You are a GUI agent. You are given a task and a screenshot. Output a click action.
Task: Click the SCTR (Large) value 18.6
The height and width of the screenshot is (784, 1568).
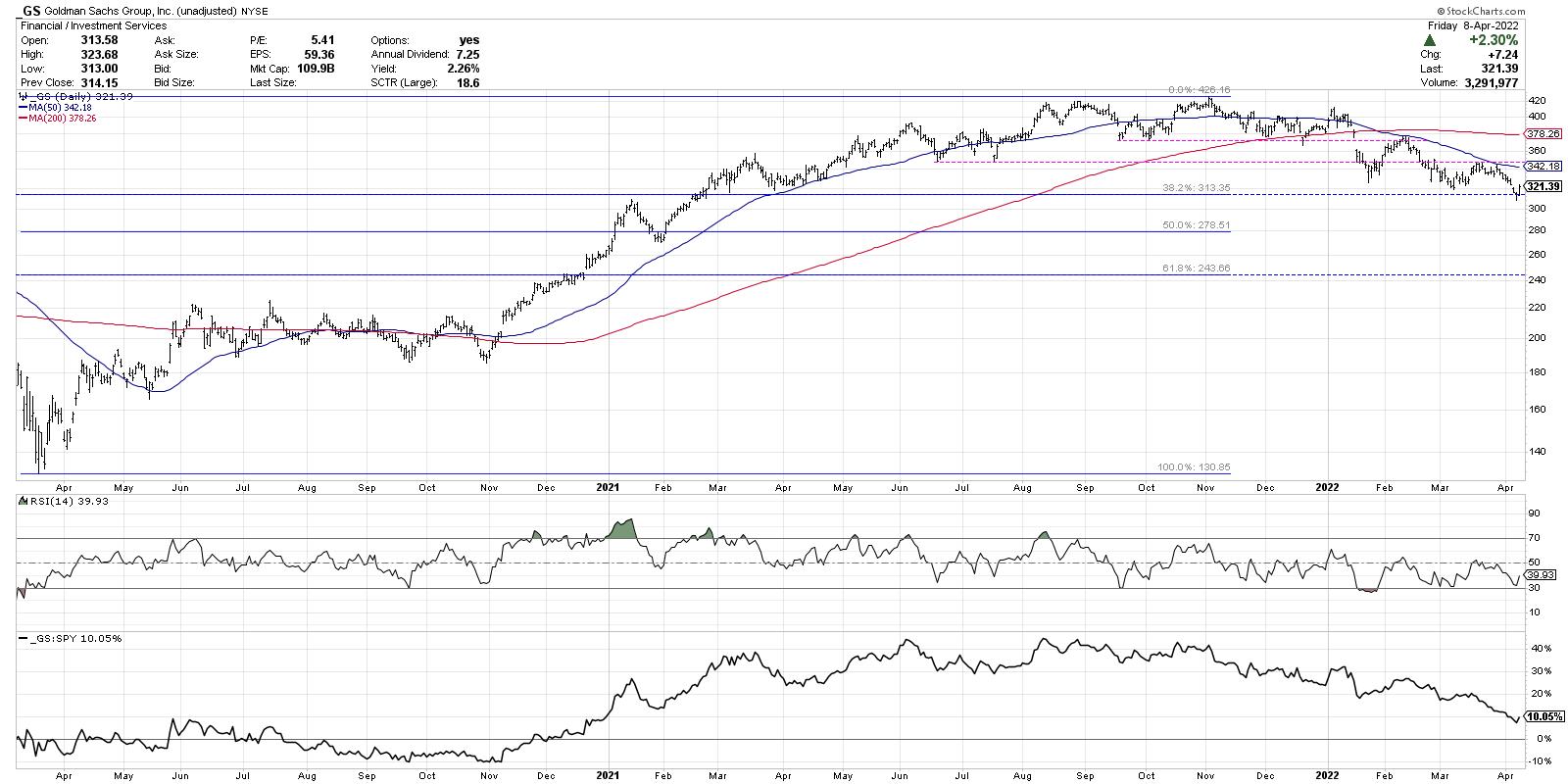467,85
